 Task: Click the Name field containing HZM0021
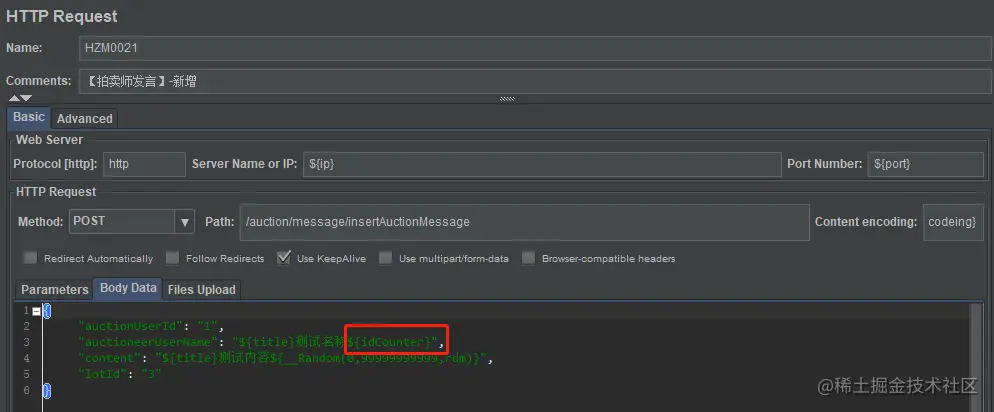tap(535, 48)
